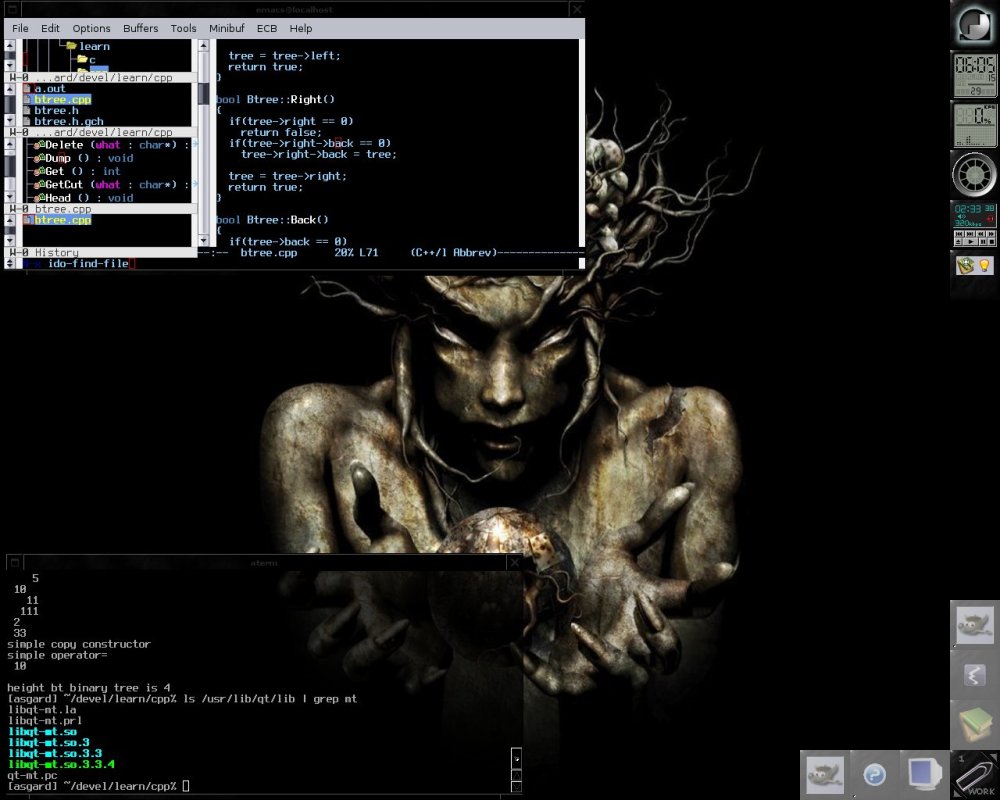Open the Buffers menu in Emacs
Image resolution: width=1000 pixels, height=800 pixels.
coord(140,28)
